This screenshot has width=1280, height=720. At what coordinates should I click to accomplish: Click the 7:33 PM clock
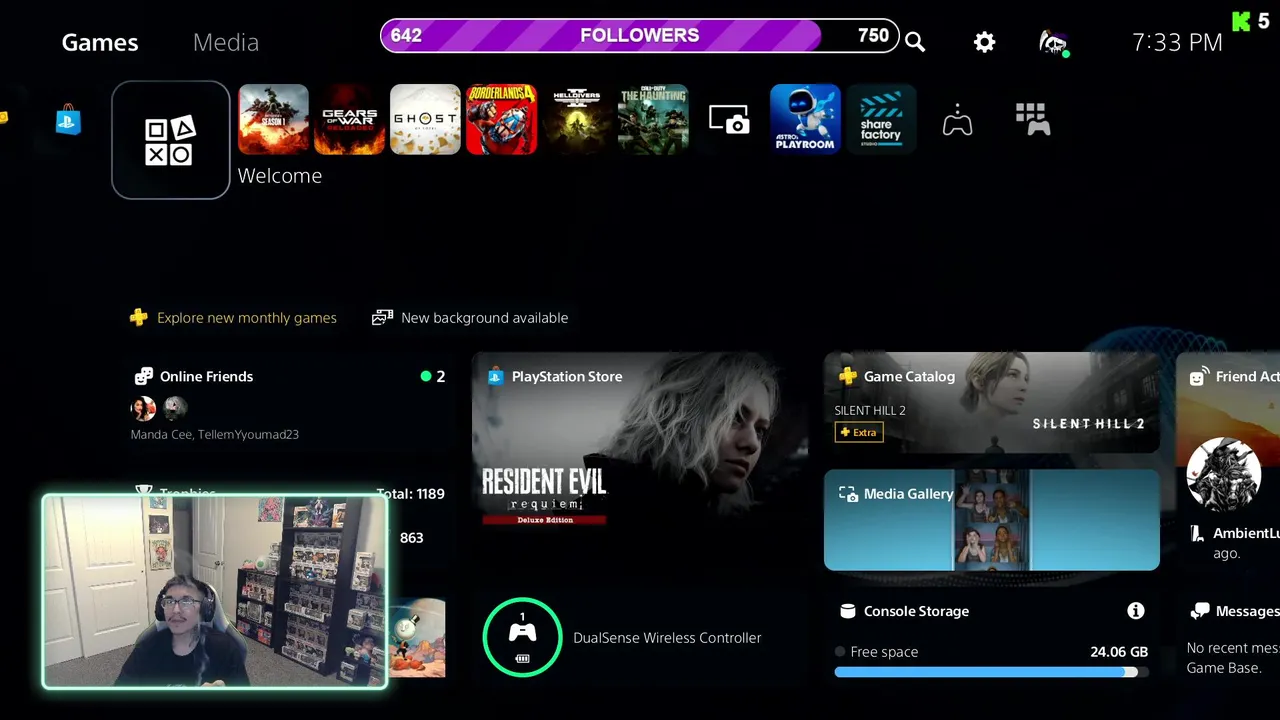pos(1177,42)
